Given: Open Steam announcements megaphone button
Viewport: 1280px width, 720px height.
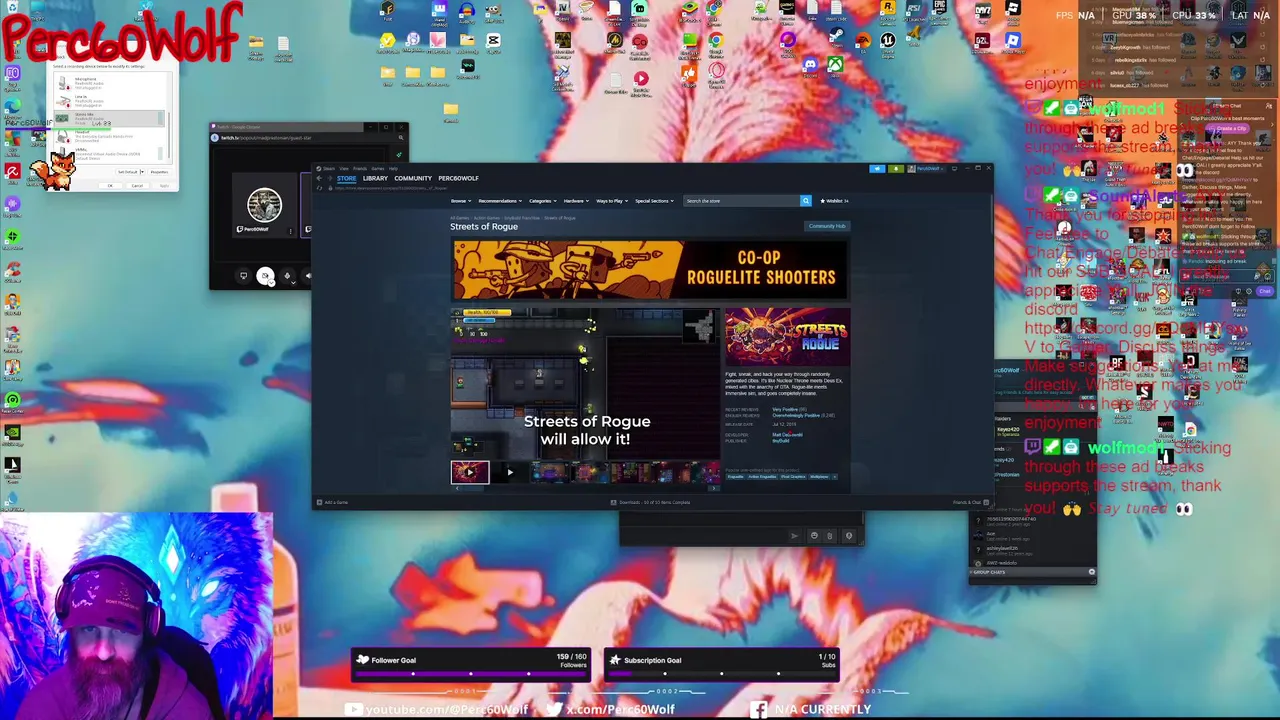Looking at the screenshot, I should [x=877, y=169].
